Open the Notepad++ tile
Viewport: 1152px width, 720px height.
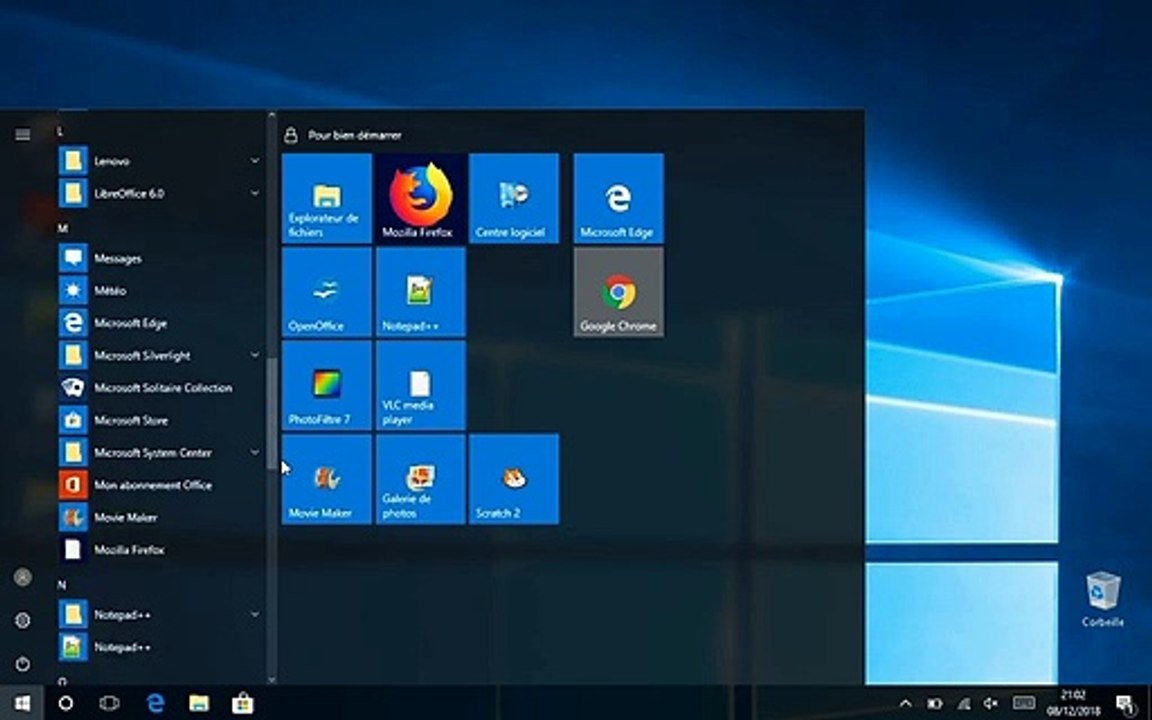420,292
